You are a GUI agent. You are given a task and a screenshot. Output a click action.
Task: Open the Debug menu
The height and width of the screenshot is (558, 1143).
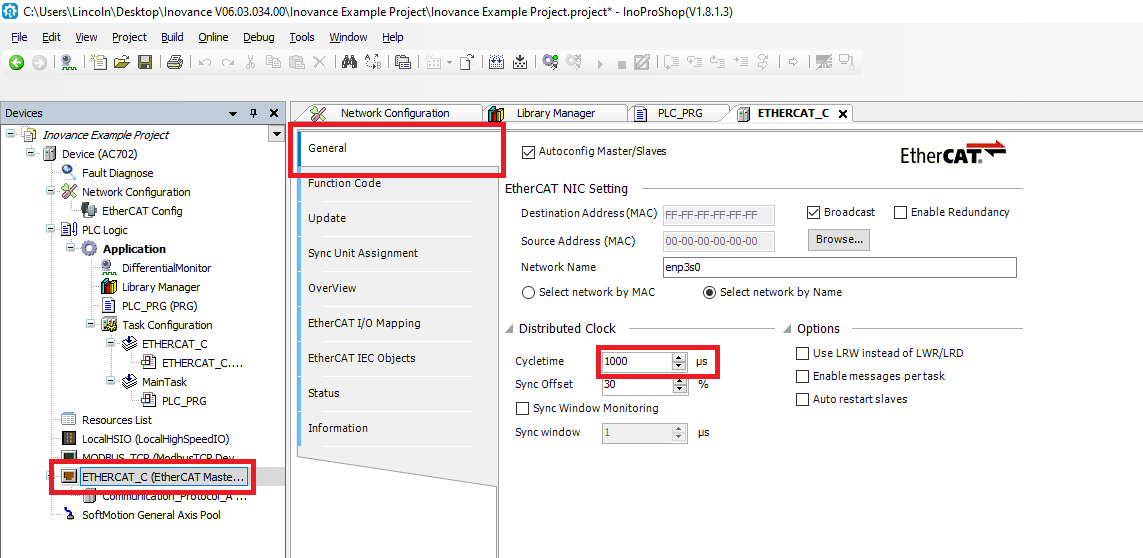[x=258, y=37]
